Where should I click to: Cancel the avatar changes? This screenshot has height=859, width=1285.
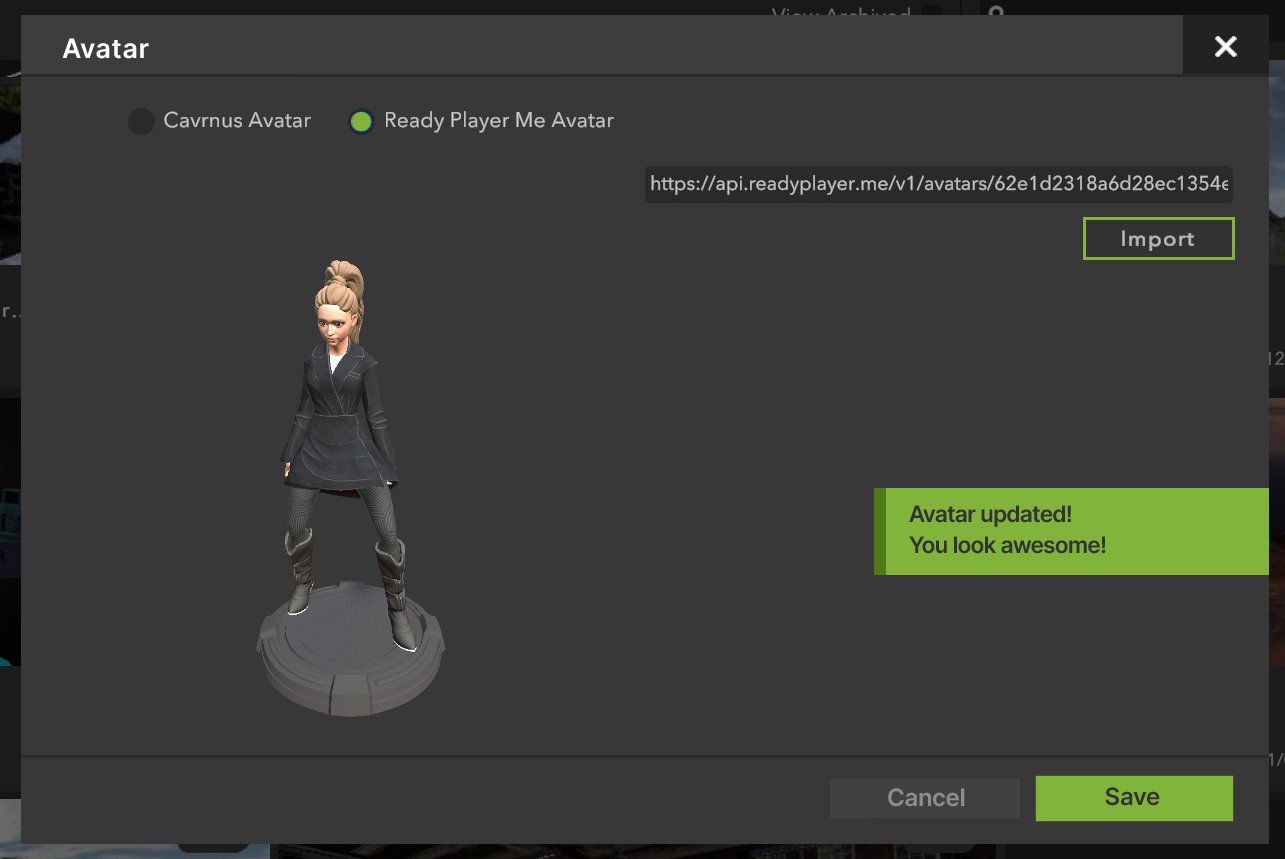925,797
